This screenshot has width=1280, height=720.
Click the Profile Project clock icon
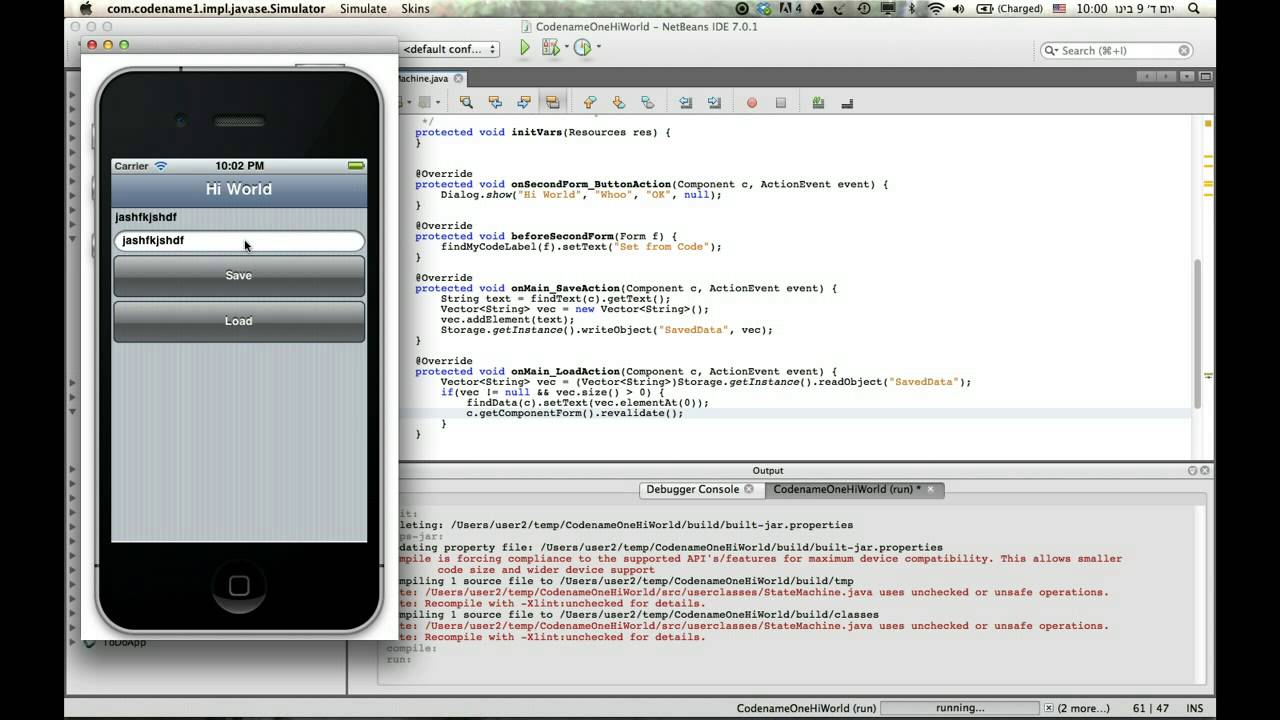click(x=582, y=48)
